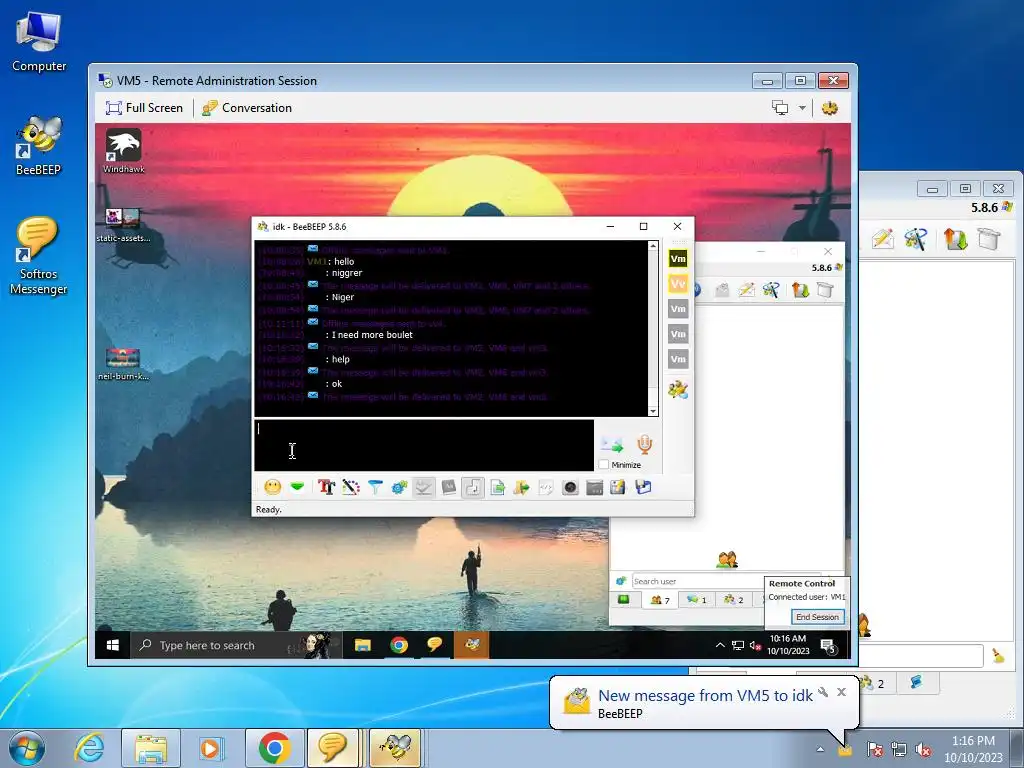Click into the black message input box

pos(424,445)
